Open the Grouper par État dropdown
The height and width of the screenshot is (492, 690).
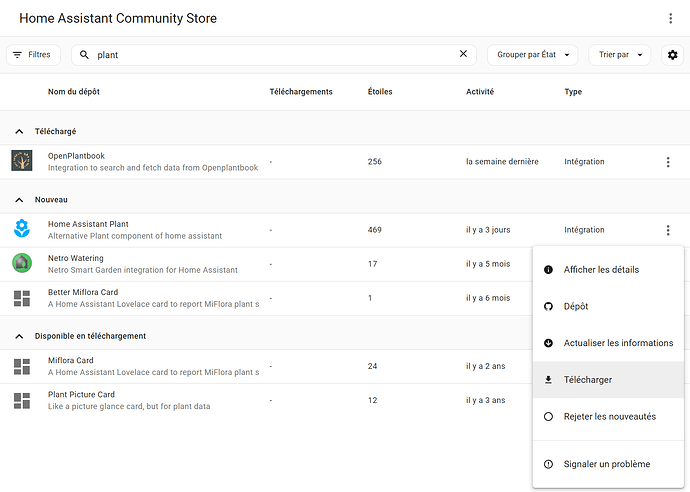[x=532, y=55]
